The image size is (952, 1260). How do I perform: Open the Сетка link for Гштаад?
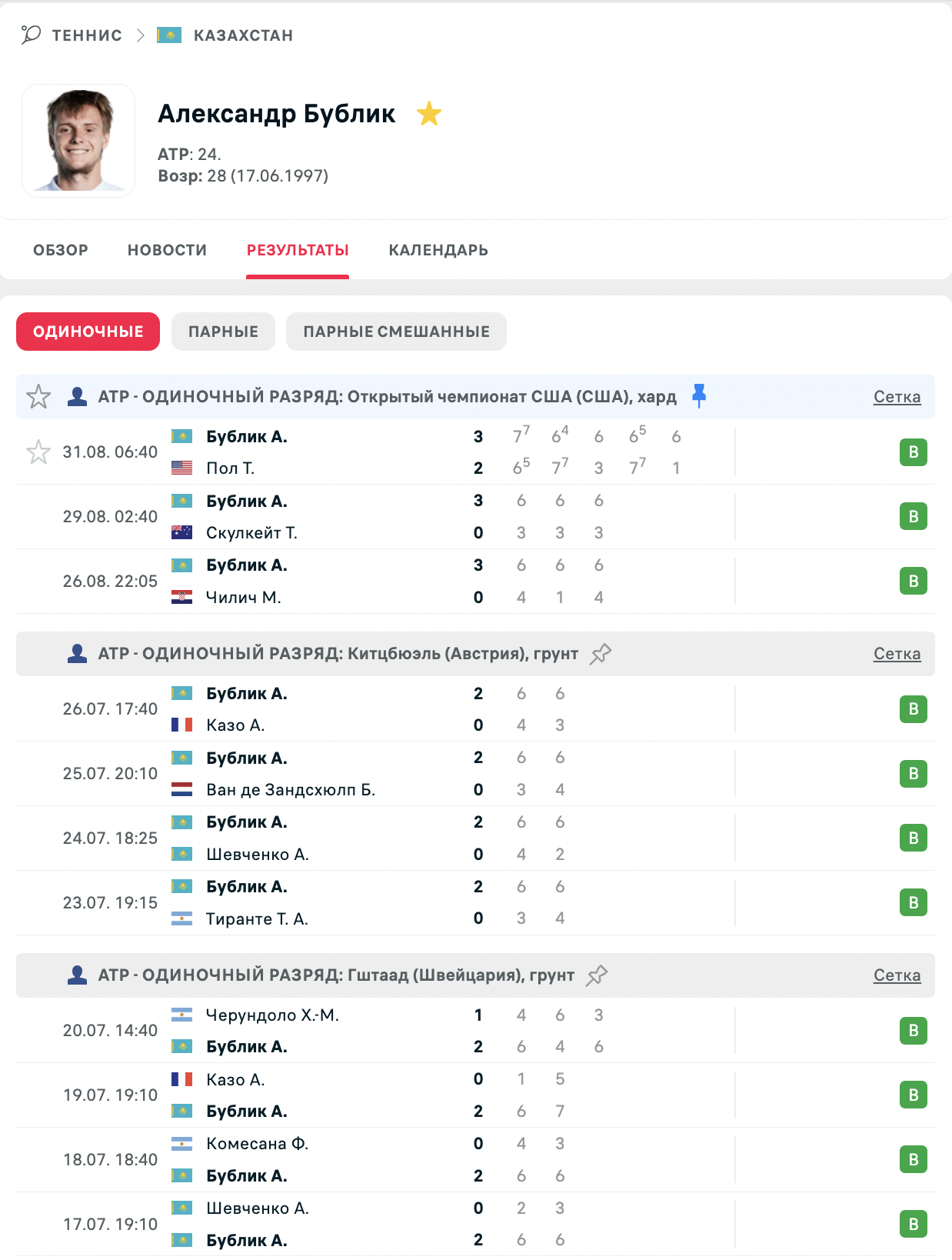pos(897,975)
